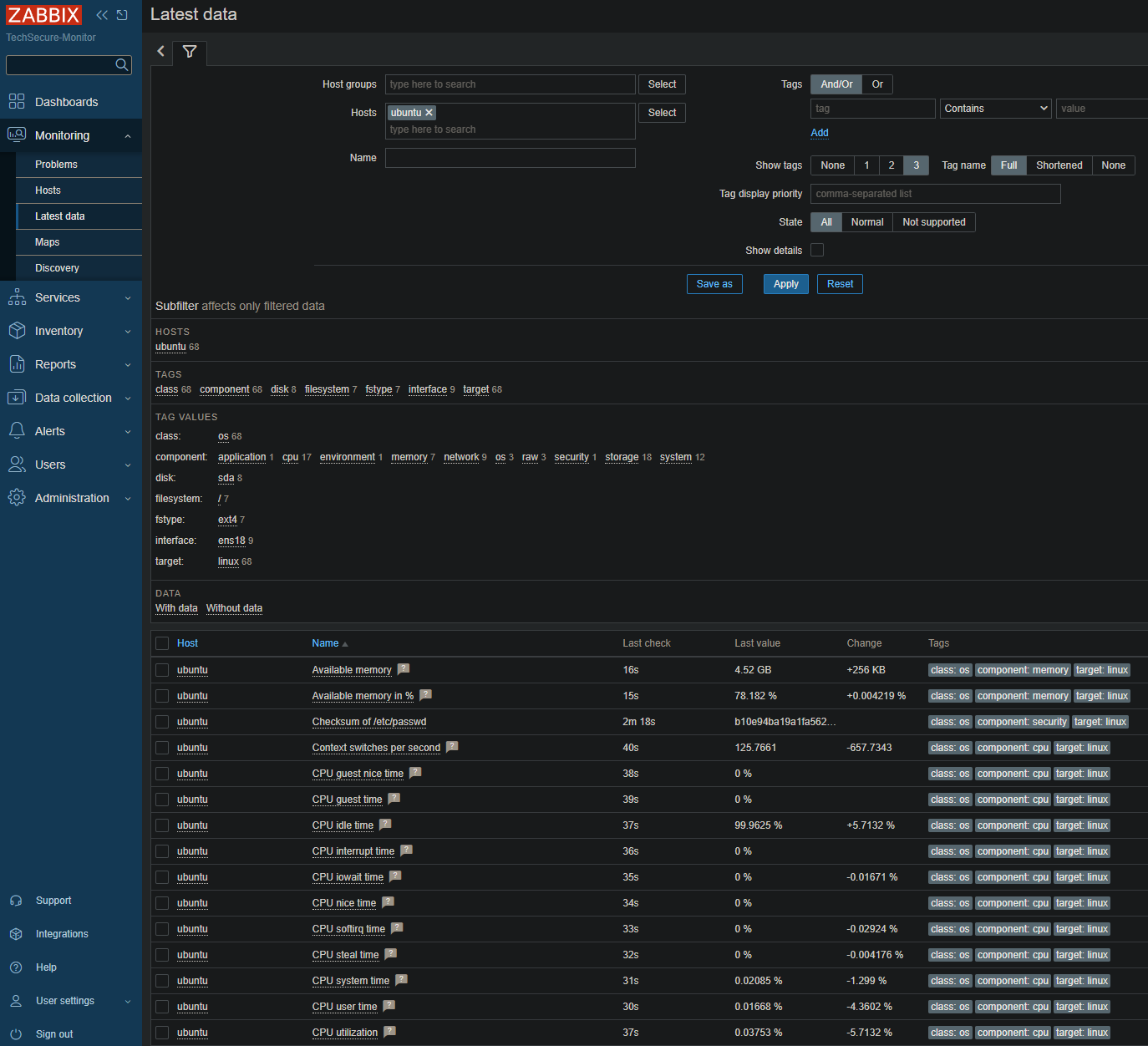1148x1046 pixels.
Task: Click the filter funnel icon tab
Action: tap(190, 52)
